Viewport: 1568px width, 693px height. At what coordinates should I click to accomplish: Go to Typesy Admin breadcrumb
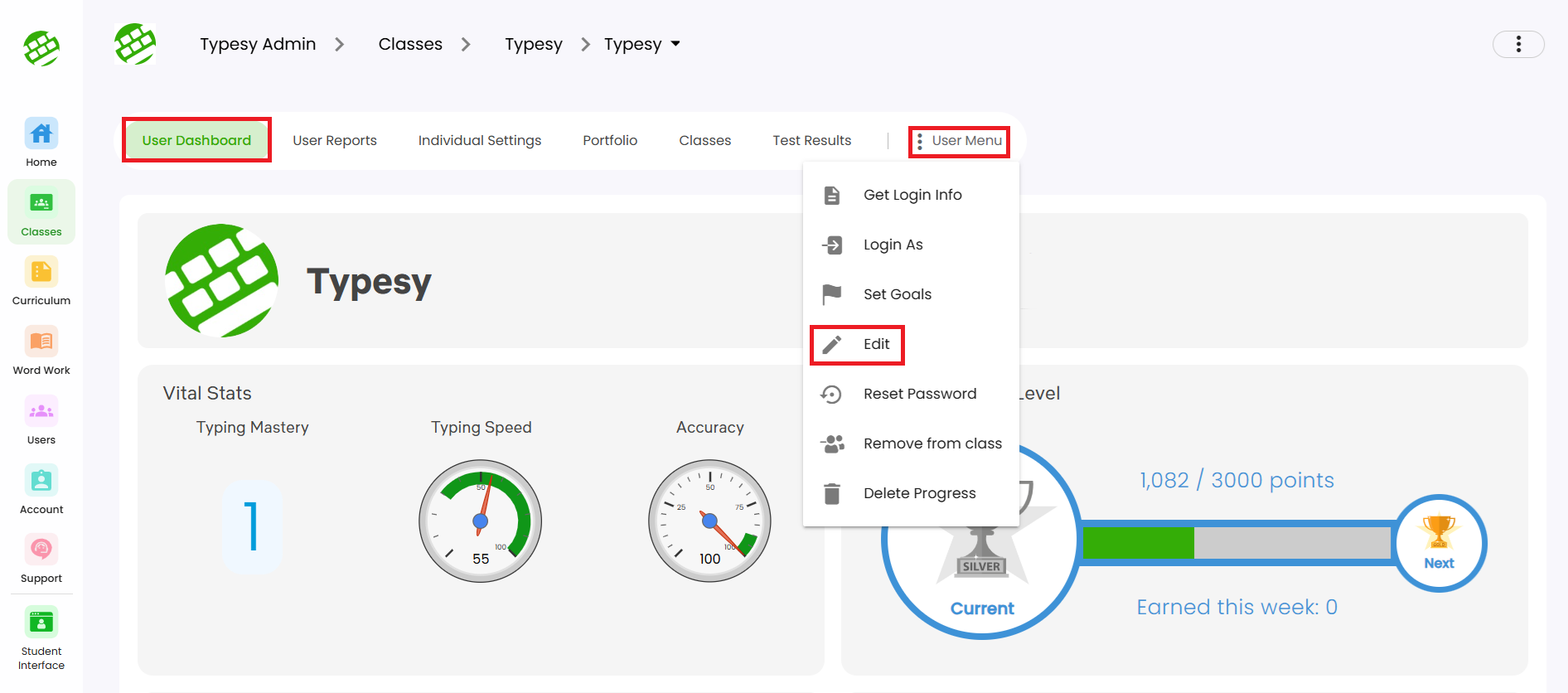258,44
